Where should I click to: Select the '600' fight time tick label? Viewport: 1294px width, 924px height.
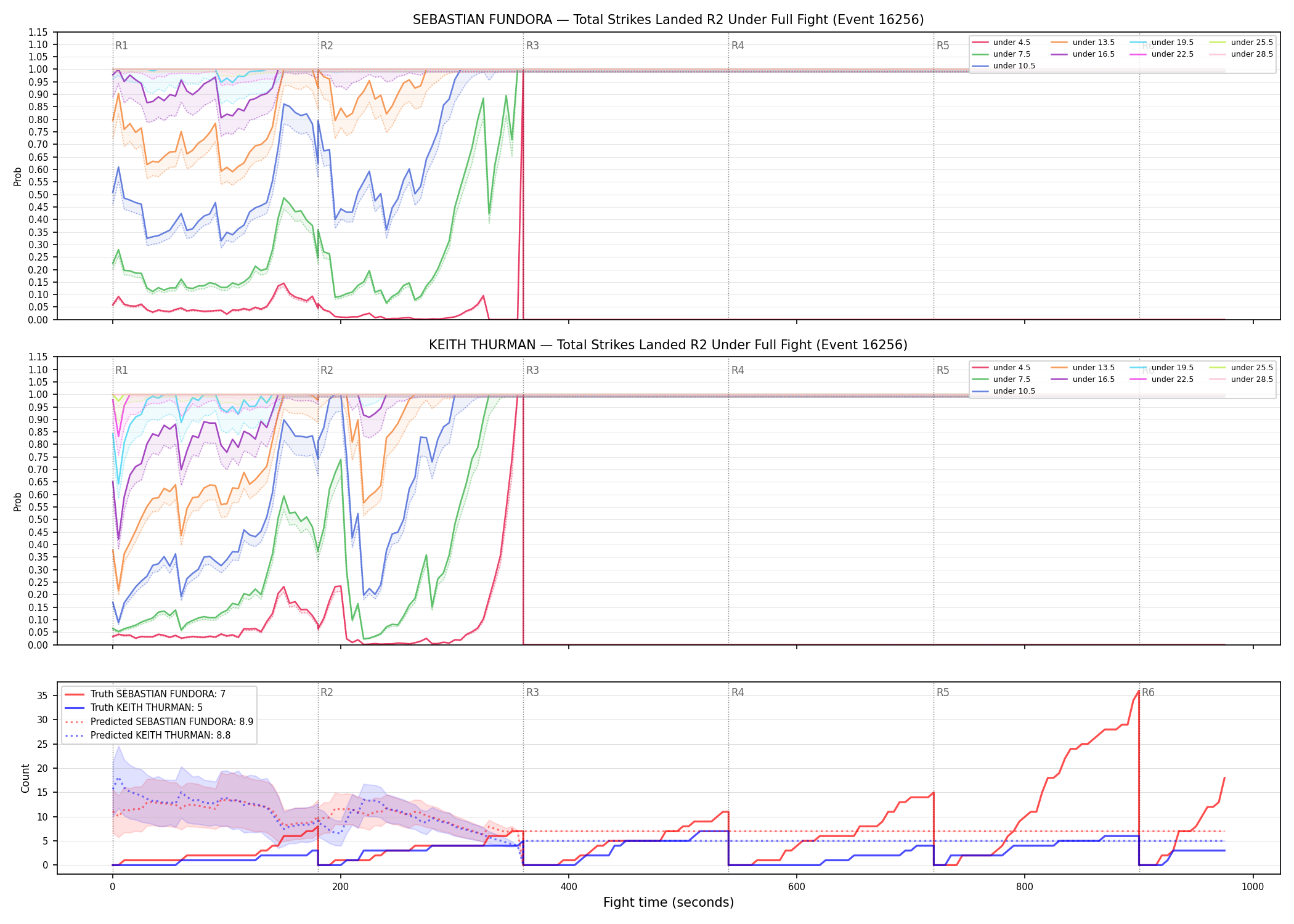click(x=796, y=887)
